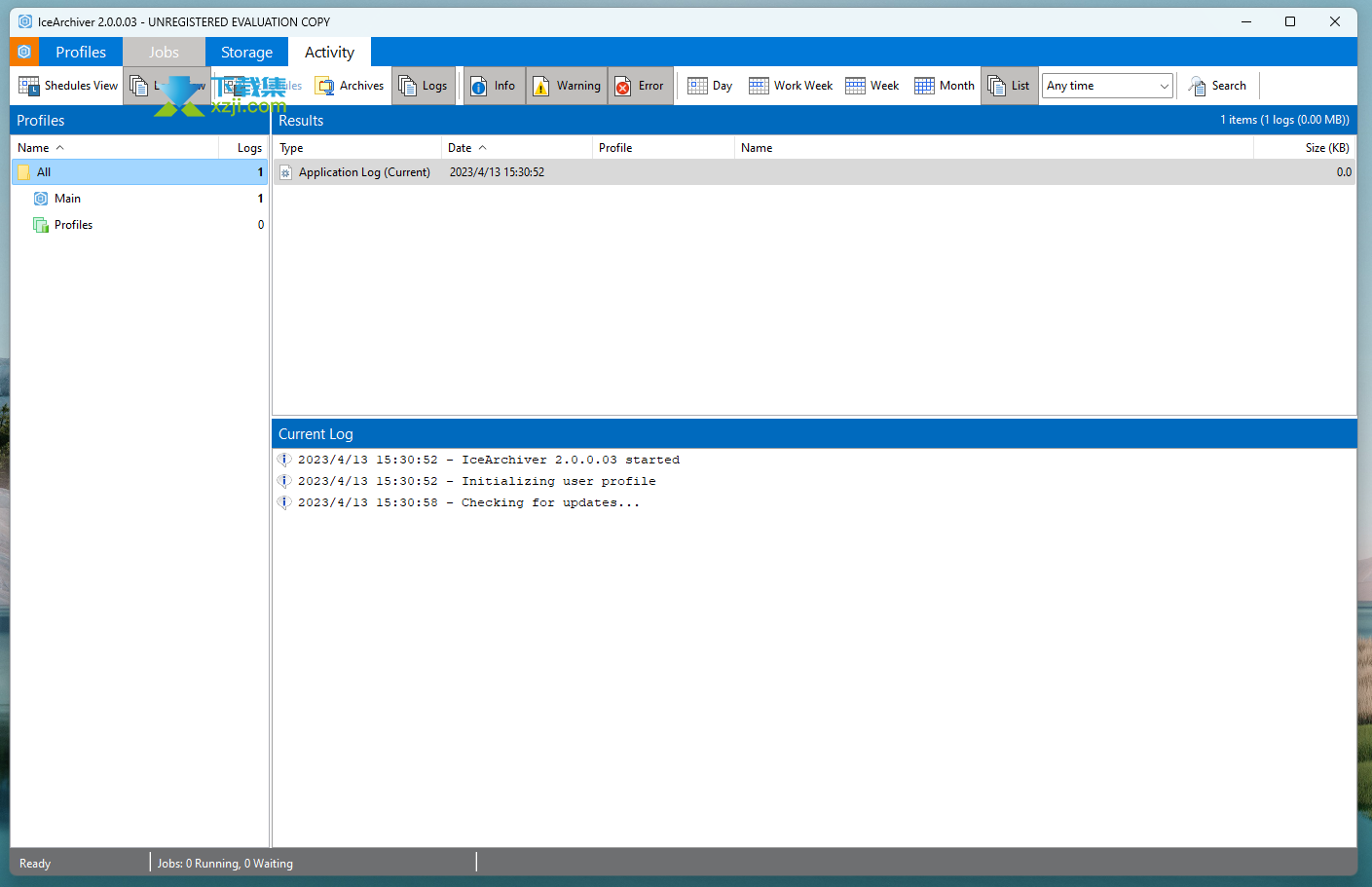1372x887 pixels.
Task: Sort profiles list by Name column header
Action: tap(115, 148)
